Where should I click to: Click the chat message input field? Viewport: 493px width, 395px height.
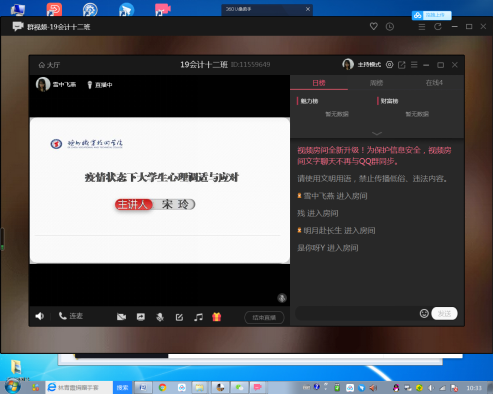(357, 314)
